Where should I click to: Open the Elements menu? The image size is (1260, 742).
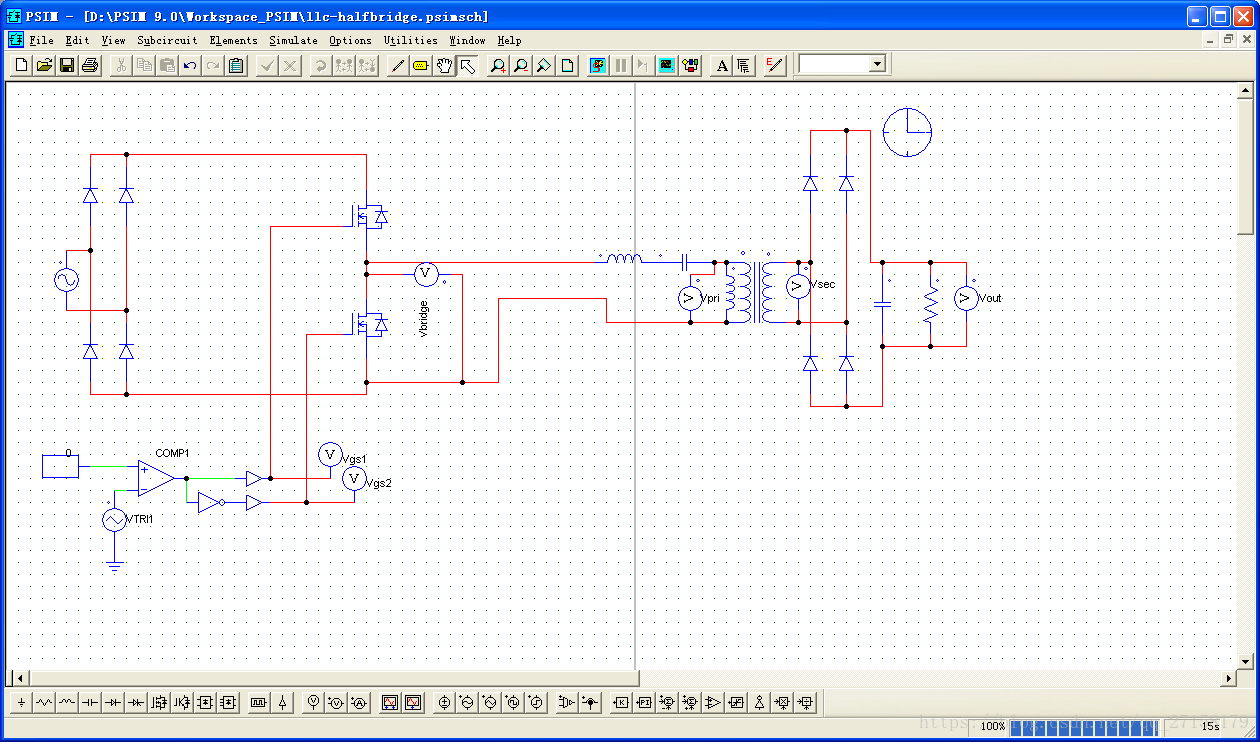[x=233, y=40]
